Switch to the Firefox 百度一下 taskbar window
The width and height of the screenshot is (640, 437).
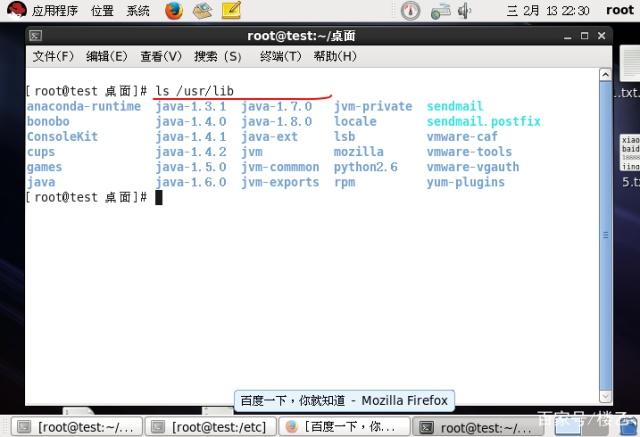click(344, 427)
